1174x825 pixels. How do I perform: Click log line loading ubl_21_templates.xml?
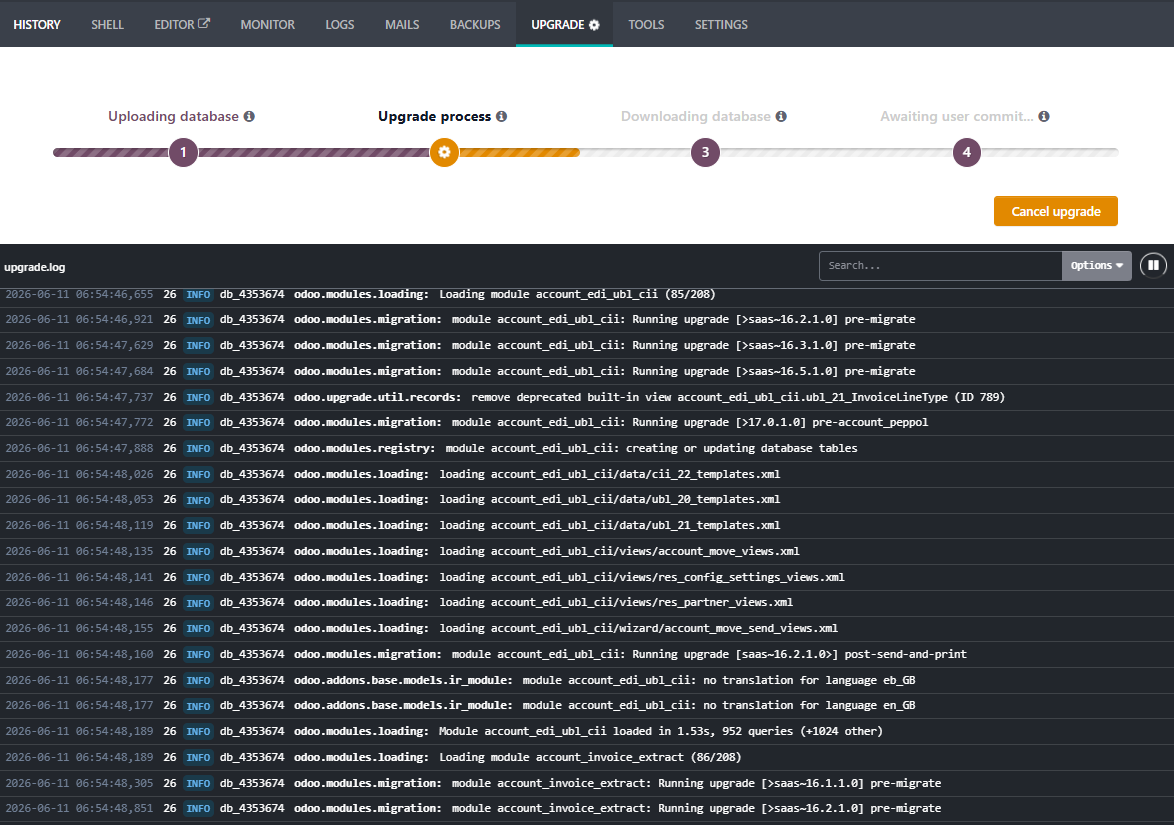[x=587, y=526]
